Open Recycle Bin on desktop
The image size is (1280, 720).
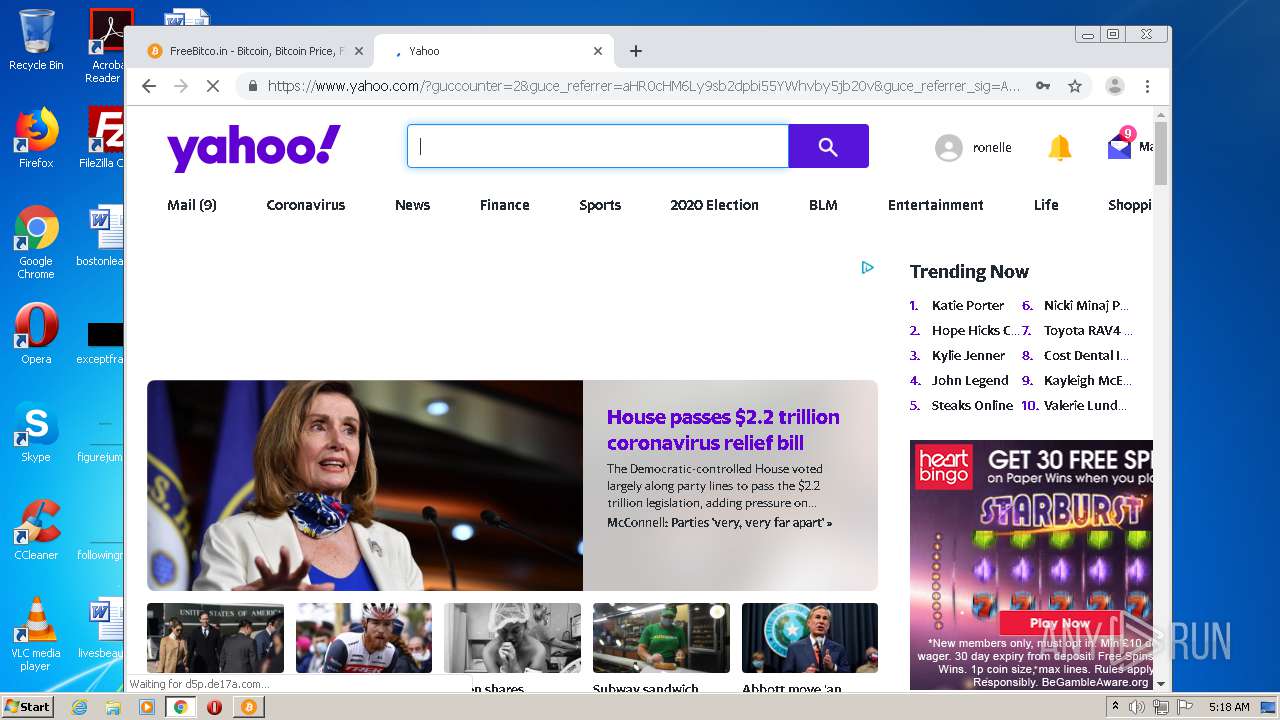[x=36, y=40]
